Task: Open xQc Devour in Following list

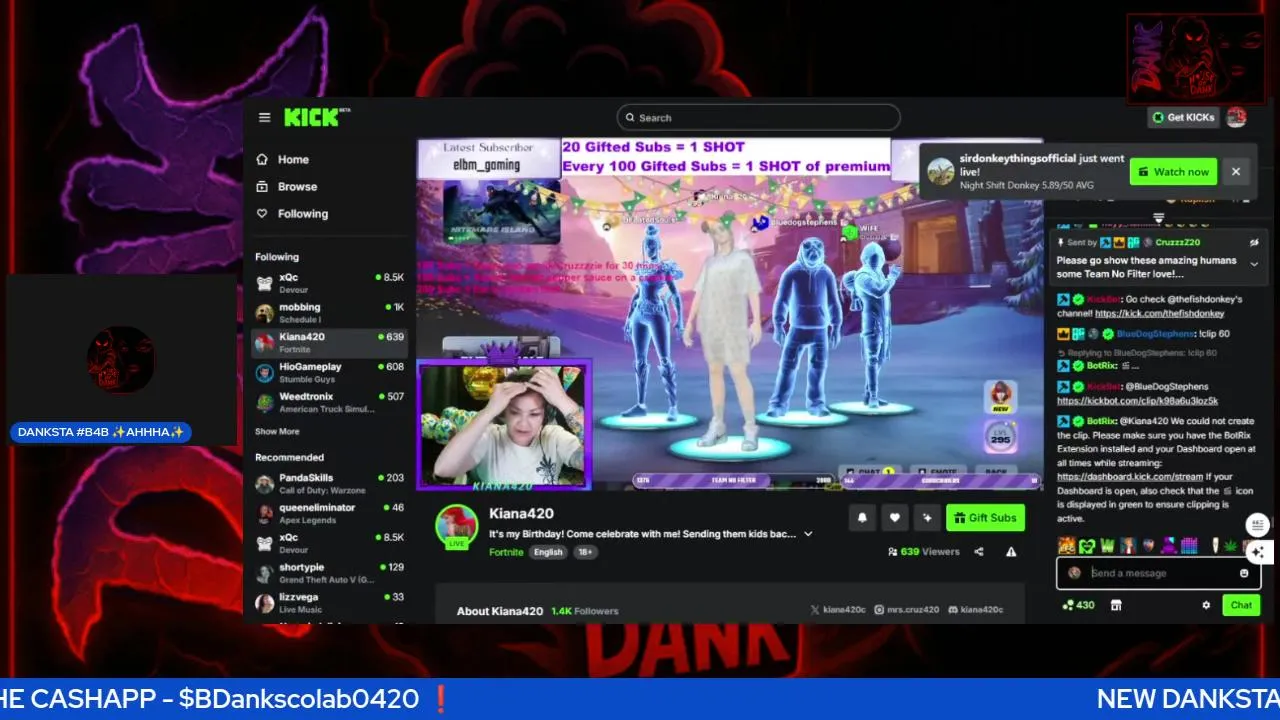Action: pos(329,283)
